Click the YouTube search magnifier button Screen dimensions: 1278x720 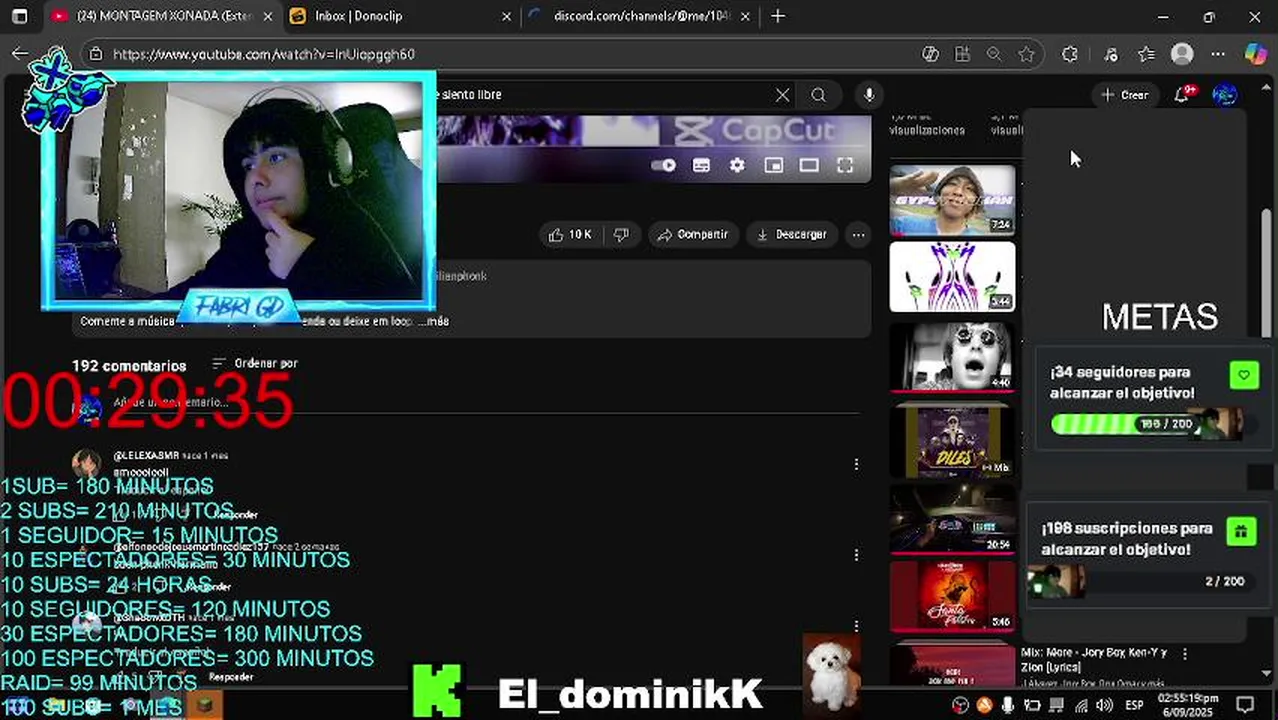(x=819, y=95)
